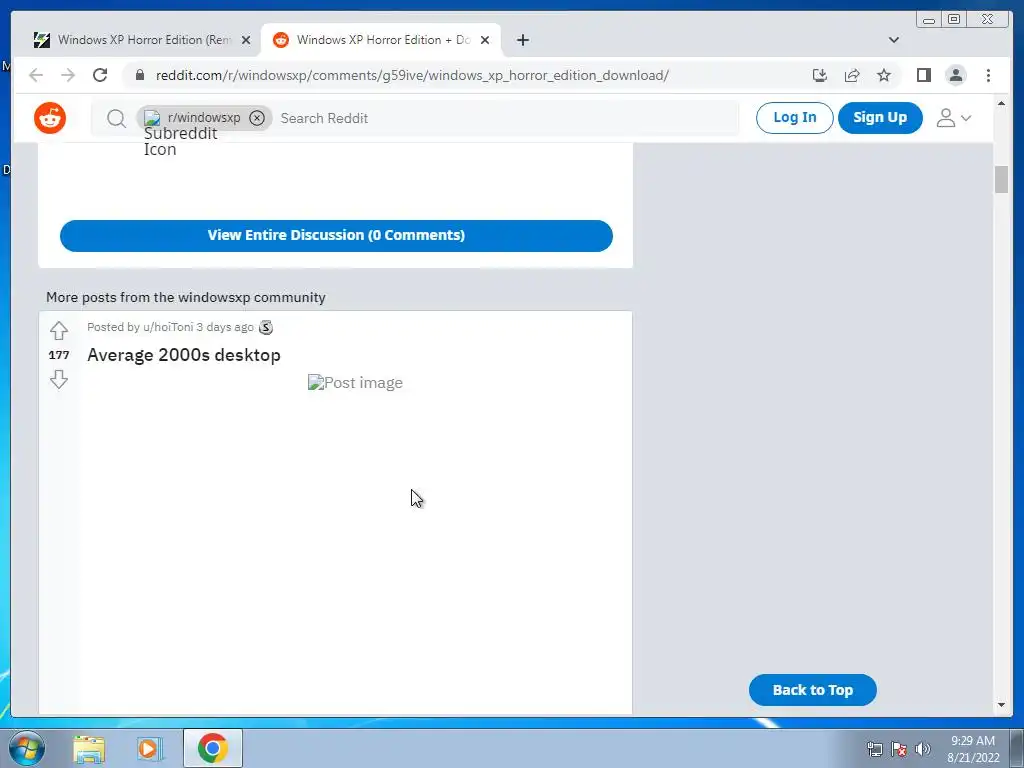The width and height of the screenshot is (1024, 768).
Task: Switch to the Windows XP Horror Edition (Rem tab
Action: click(x=142, y=40)
